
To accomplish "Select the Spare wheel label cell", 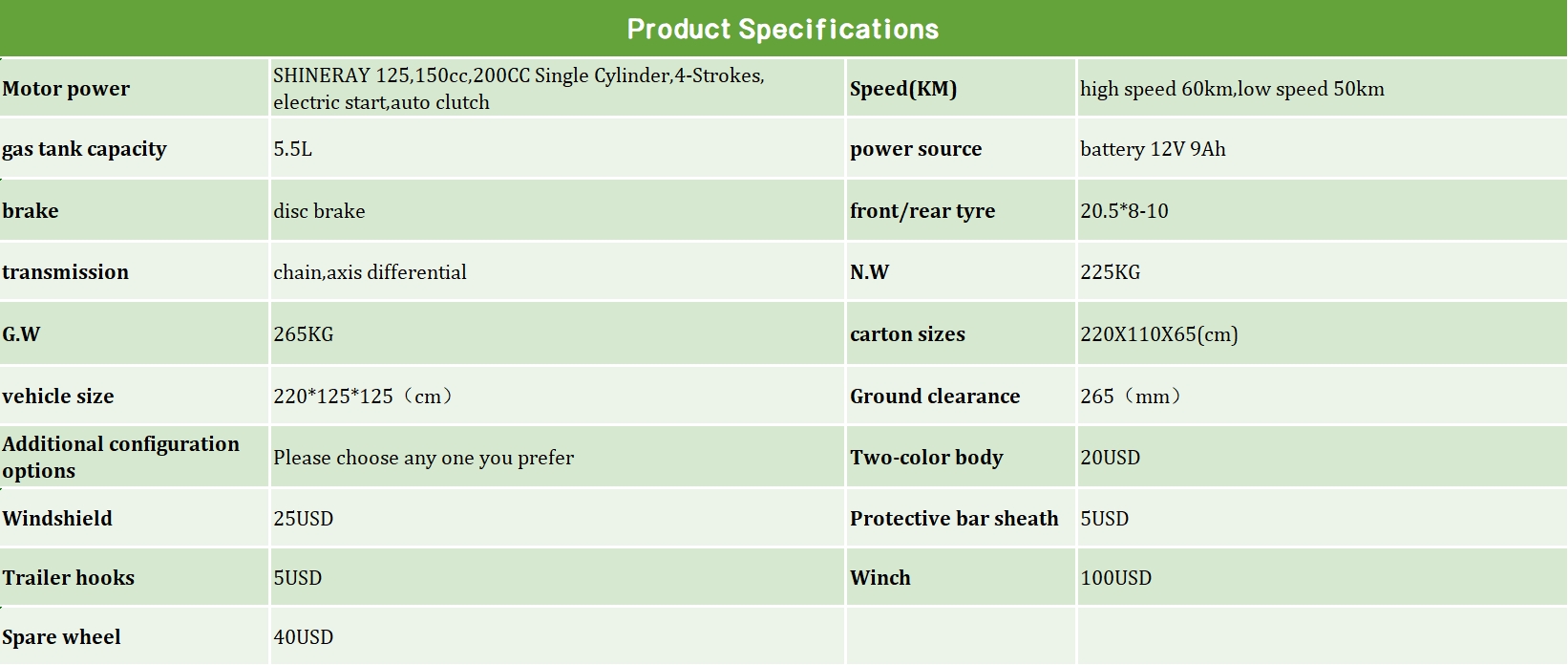I will click(61, 637).
